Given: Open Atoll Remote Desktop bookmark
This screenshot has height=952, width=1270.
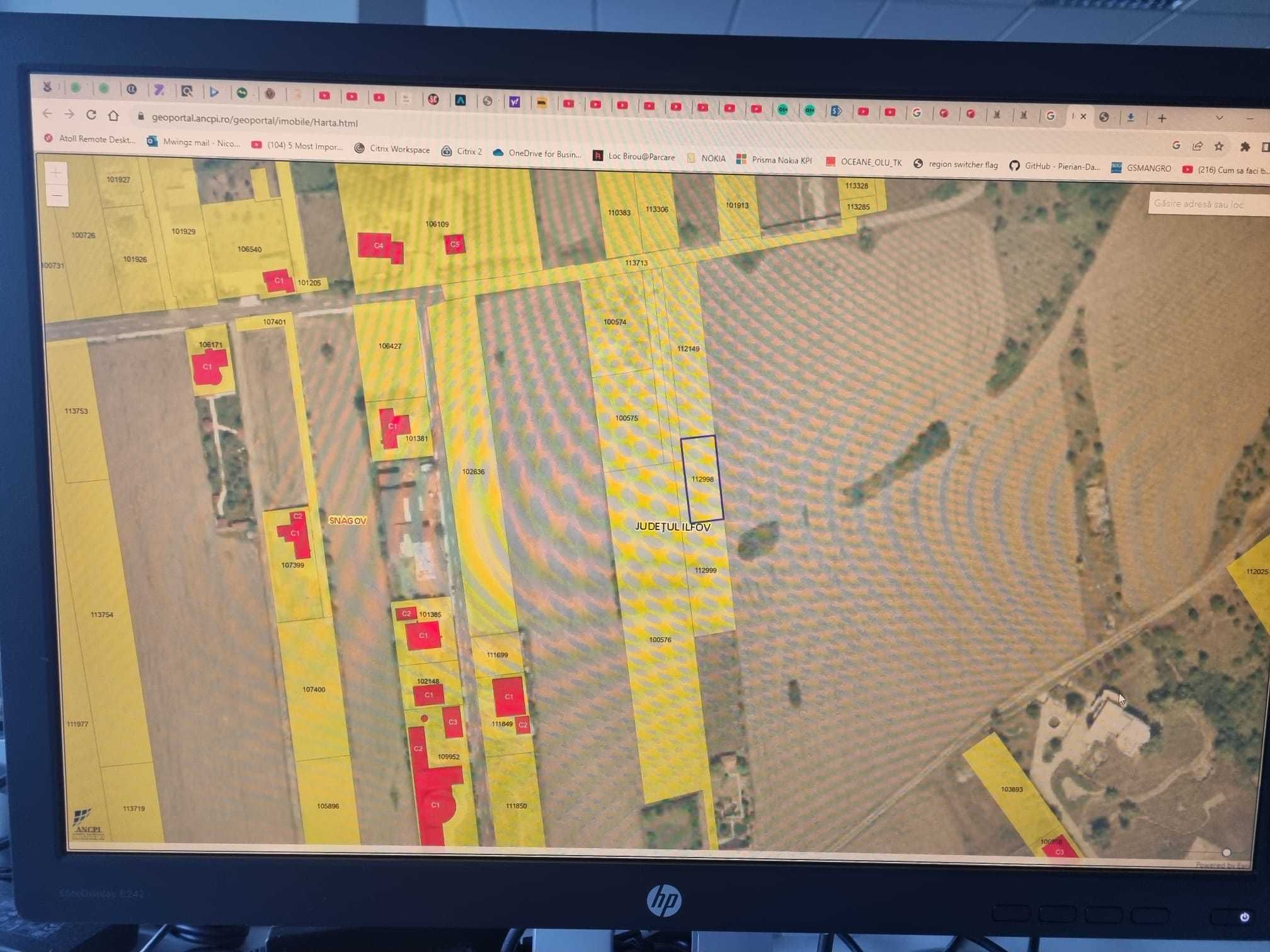Looking at the screenshot, I should 89,139.
